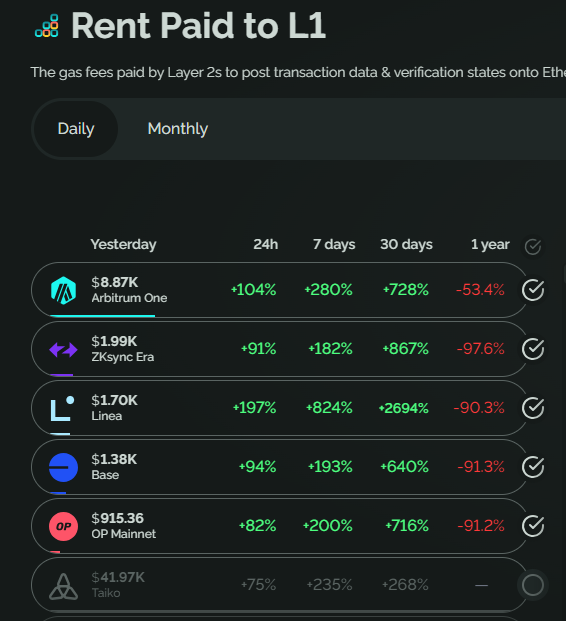Toggle the ZKsync Era row checkmark
The height and width of the screenshot is (621, 566).
click(533, 349)
